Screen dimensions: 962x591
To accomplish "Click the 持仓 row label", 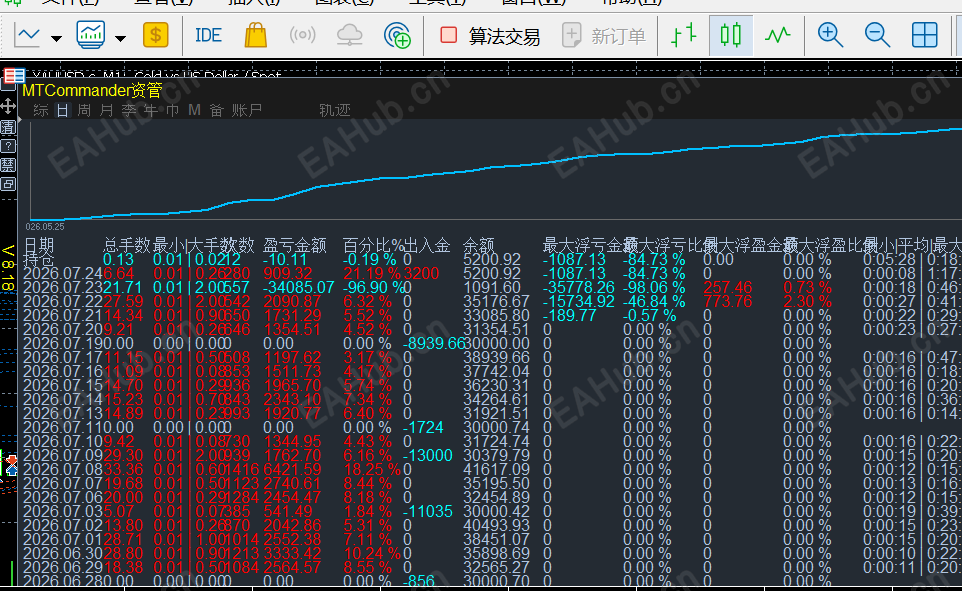I will pyautogui.click(x=39, y=260).
